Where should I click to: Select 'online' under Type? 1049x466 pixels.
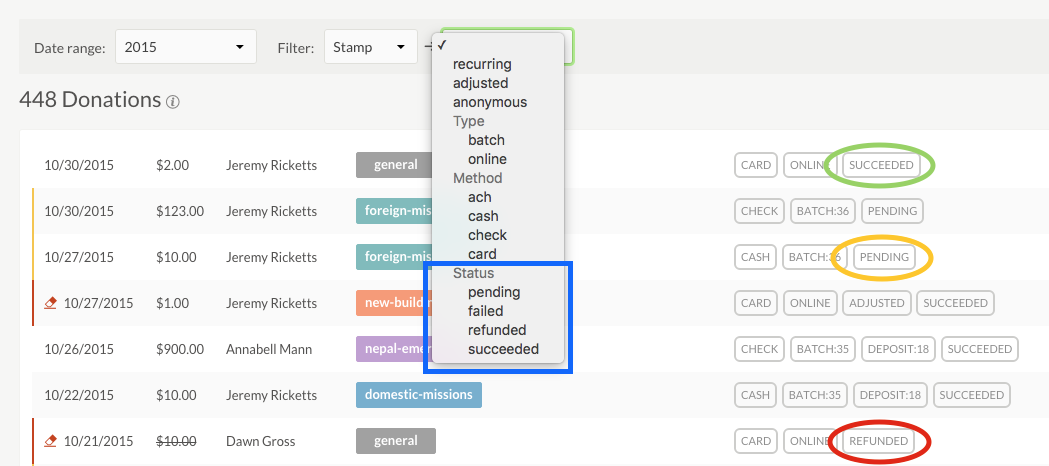(x=487, y=159)
